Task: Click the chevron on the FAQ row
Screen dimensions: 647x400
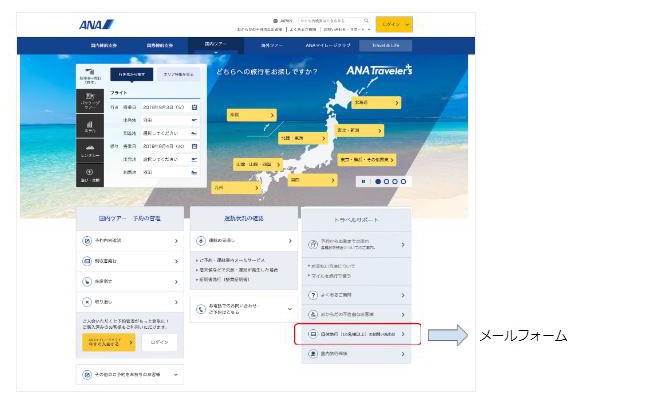Action: click(x=403, y=296)
